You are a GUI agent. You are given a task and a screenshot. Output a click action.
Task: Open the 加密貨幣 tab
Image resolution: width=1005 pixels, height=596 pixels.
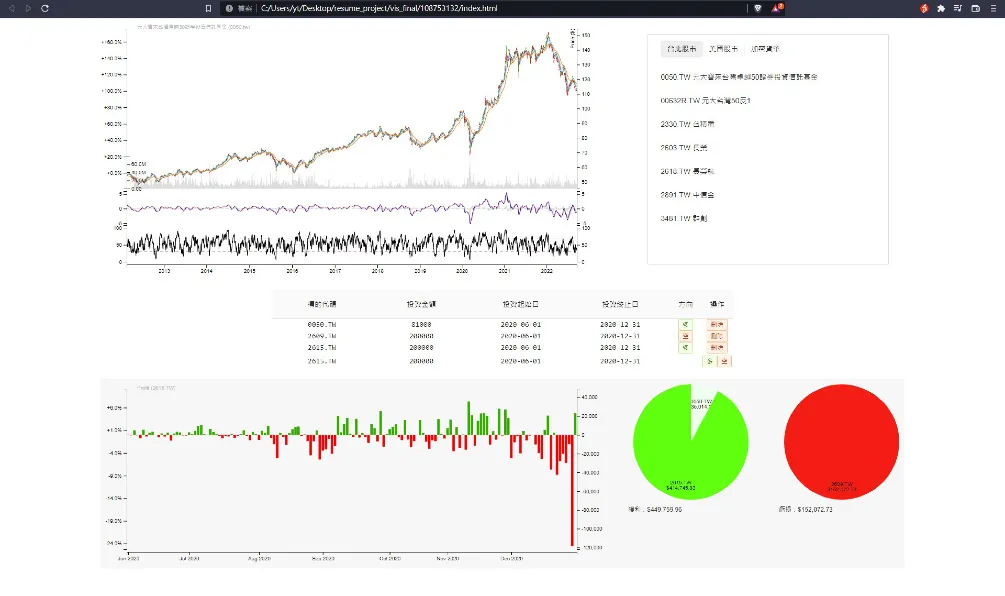pyautogui.click(x=765, y=48)
